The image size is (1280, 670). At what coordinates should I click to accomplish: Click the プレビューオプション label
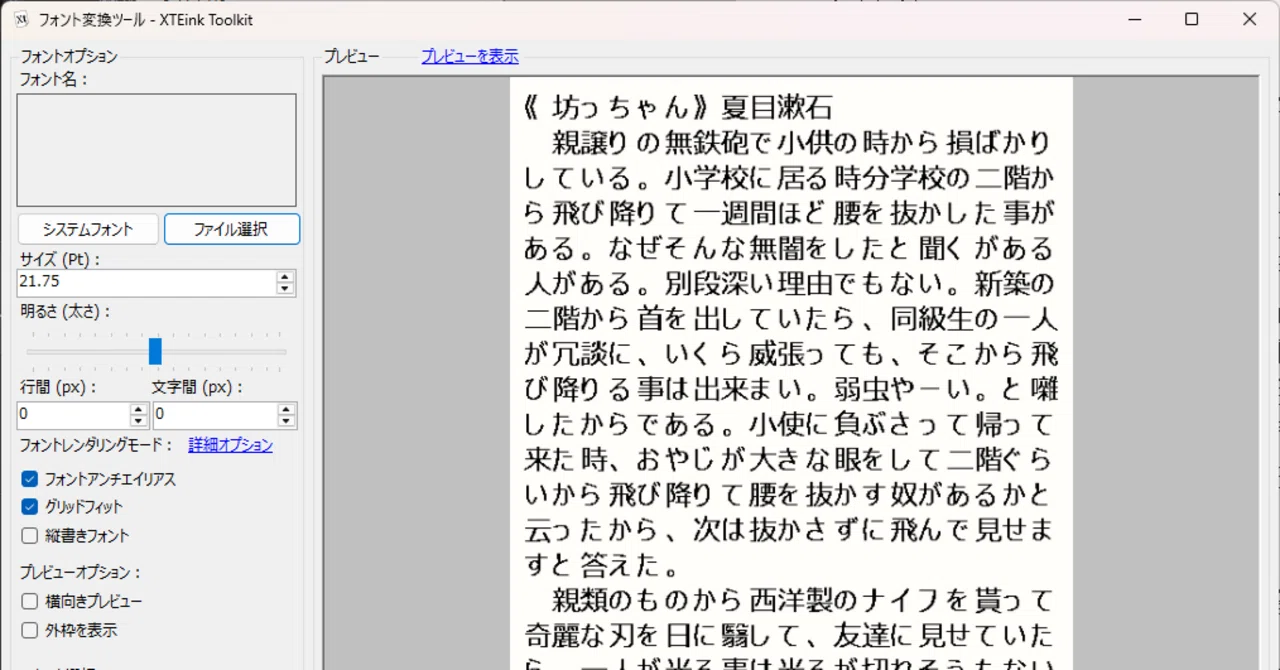[x=80, y=573]
